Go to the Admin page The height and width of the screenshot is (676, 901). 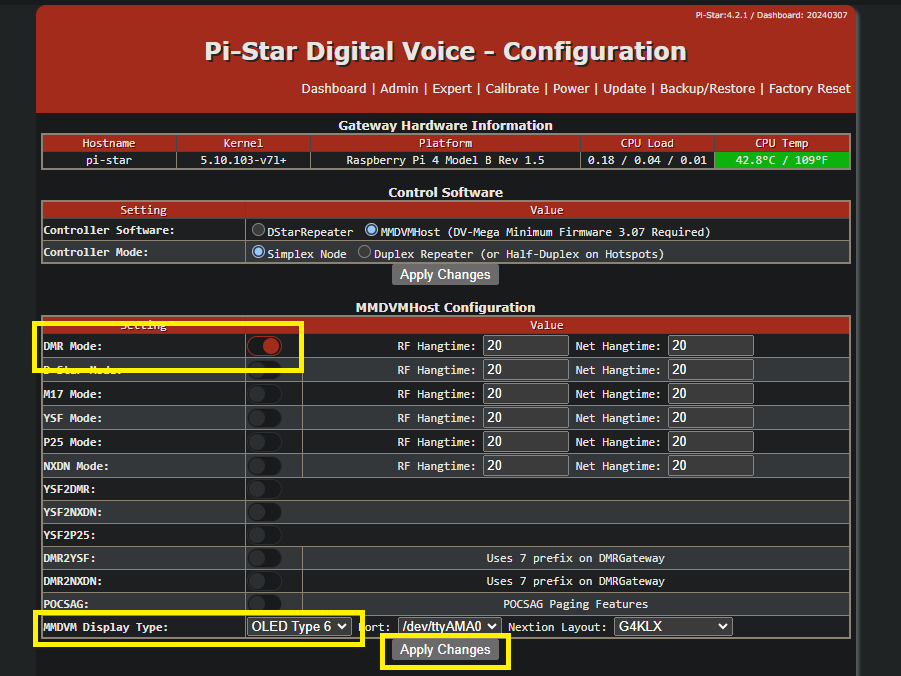[x=399, y=89]
